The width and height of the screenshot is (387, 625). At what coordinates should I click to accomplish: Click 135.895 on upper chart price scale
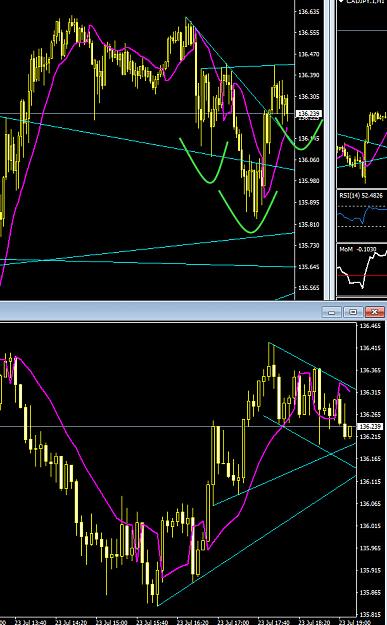tap(309, 202)
